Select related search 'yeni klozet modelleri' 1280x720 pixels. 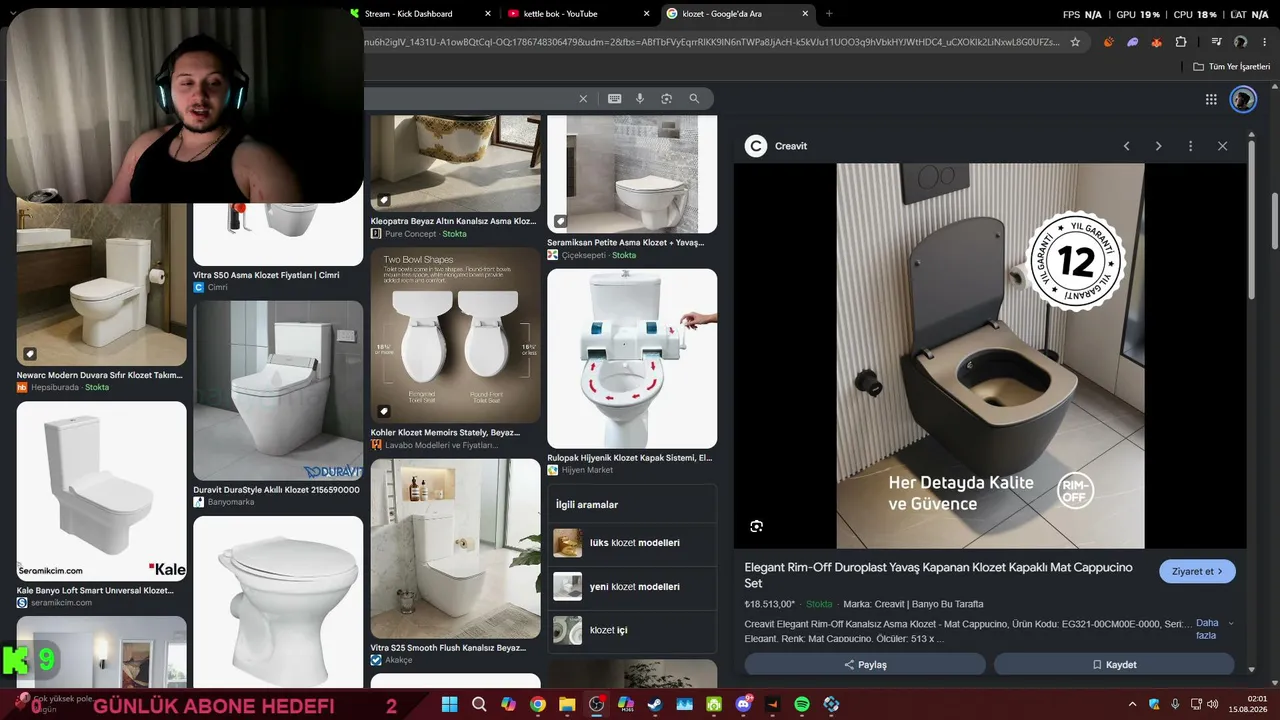point(632,587)
